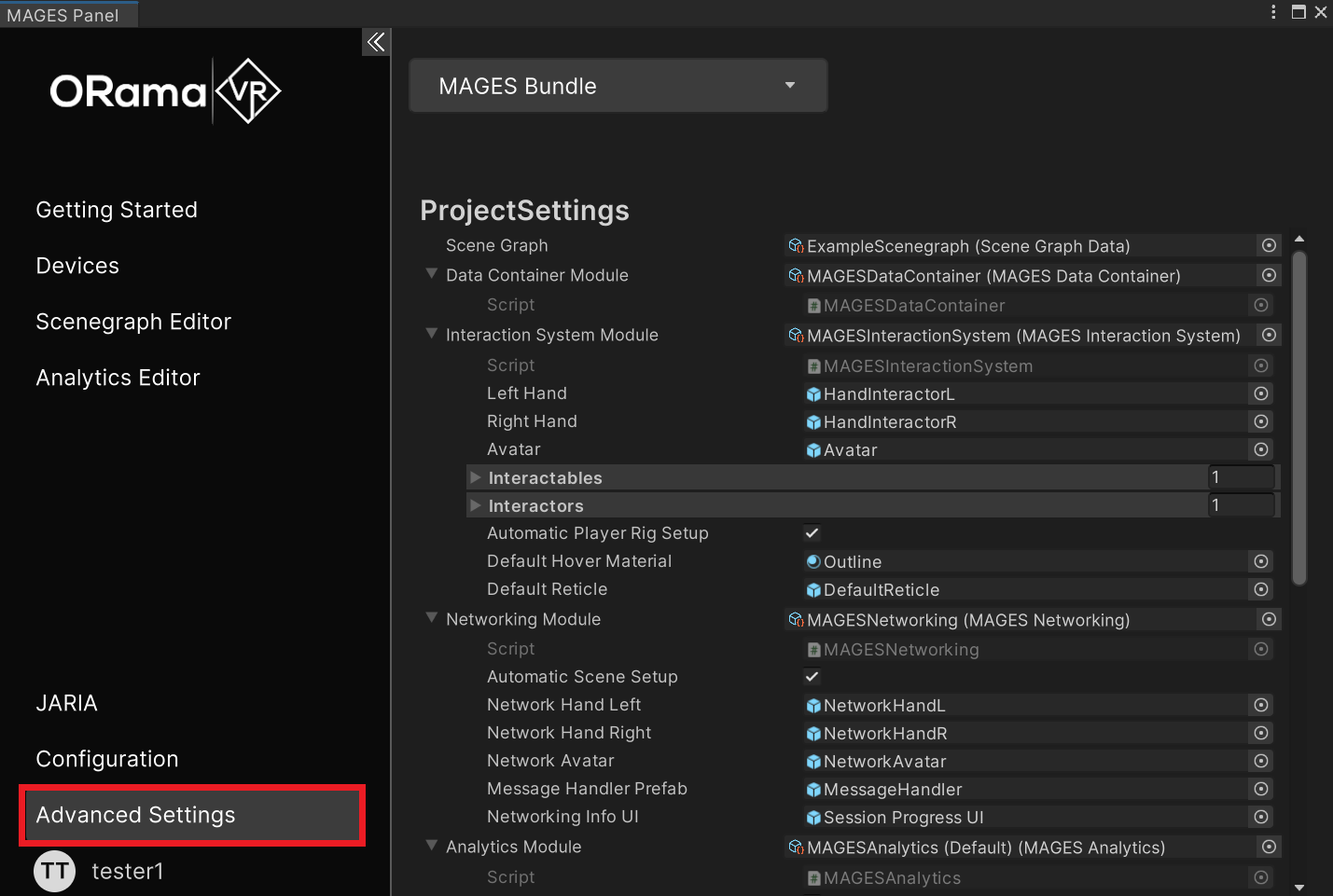Expand the Interactors list

476,505
